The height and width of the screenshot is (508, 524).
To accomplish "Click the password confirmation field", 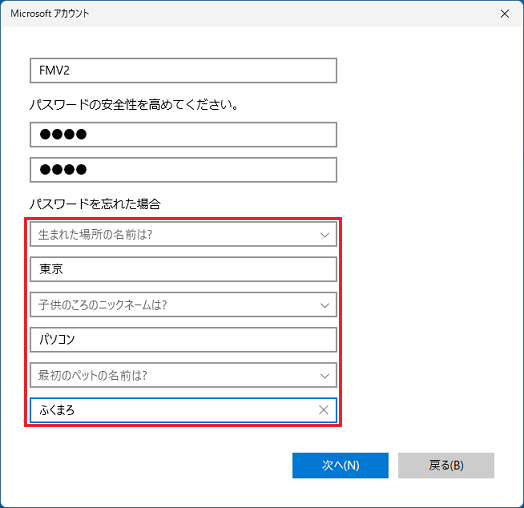I will click(183, 170).
